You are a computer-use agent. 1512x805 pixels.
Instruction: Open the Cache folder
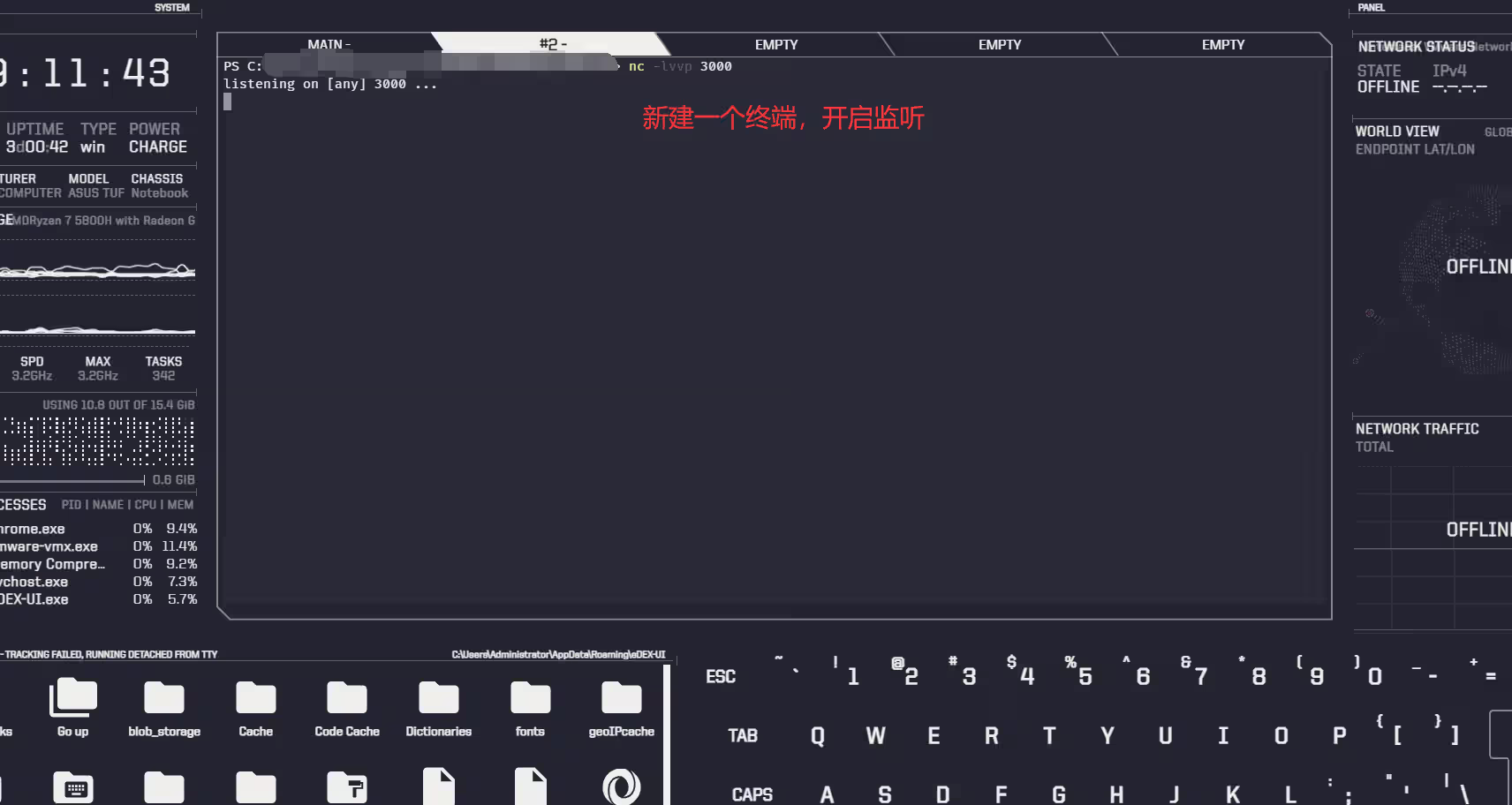[x=255, y=702]
